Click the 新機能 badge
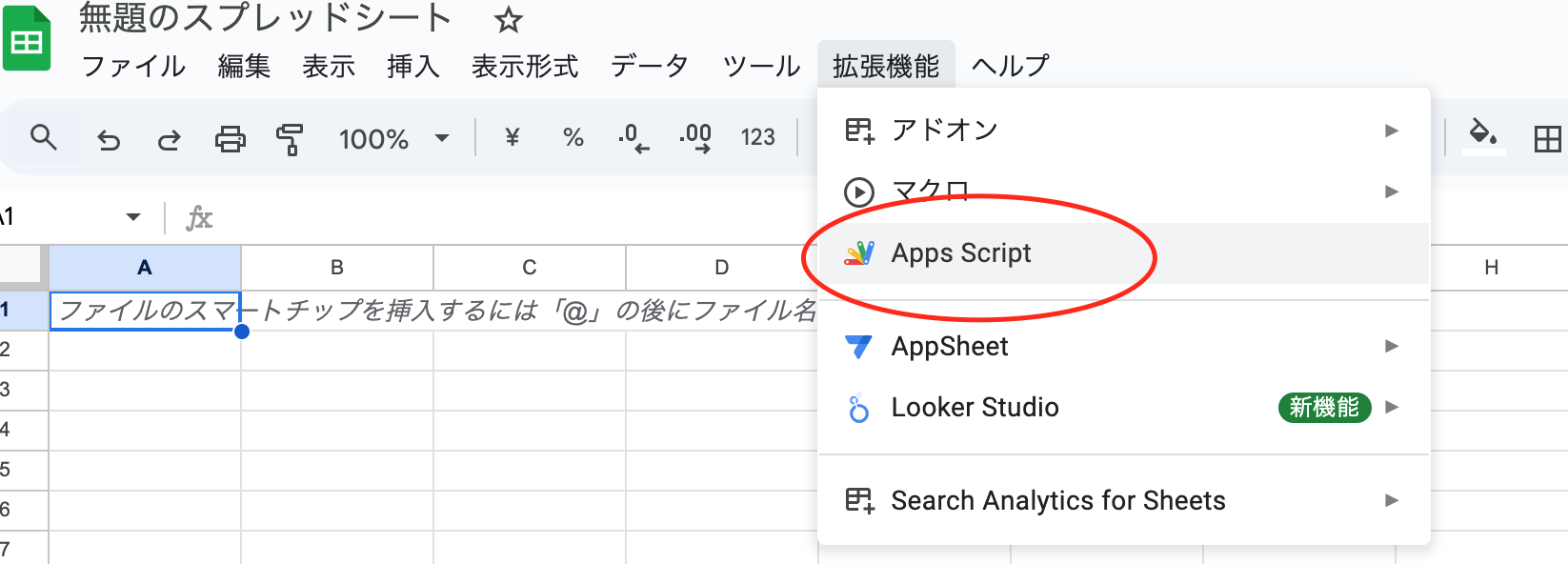The image size is (1568, 564). pos(1324,408)
